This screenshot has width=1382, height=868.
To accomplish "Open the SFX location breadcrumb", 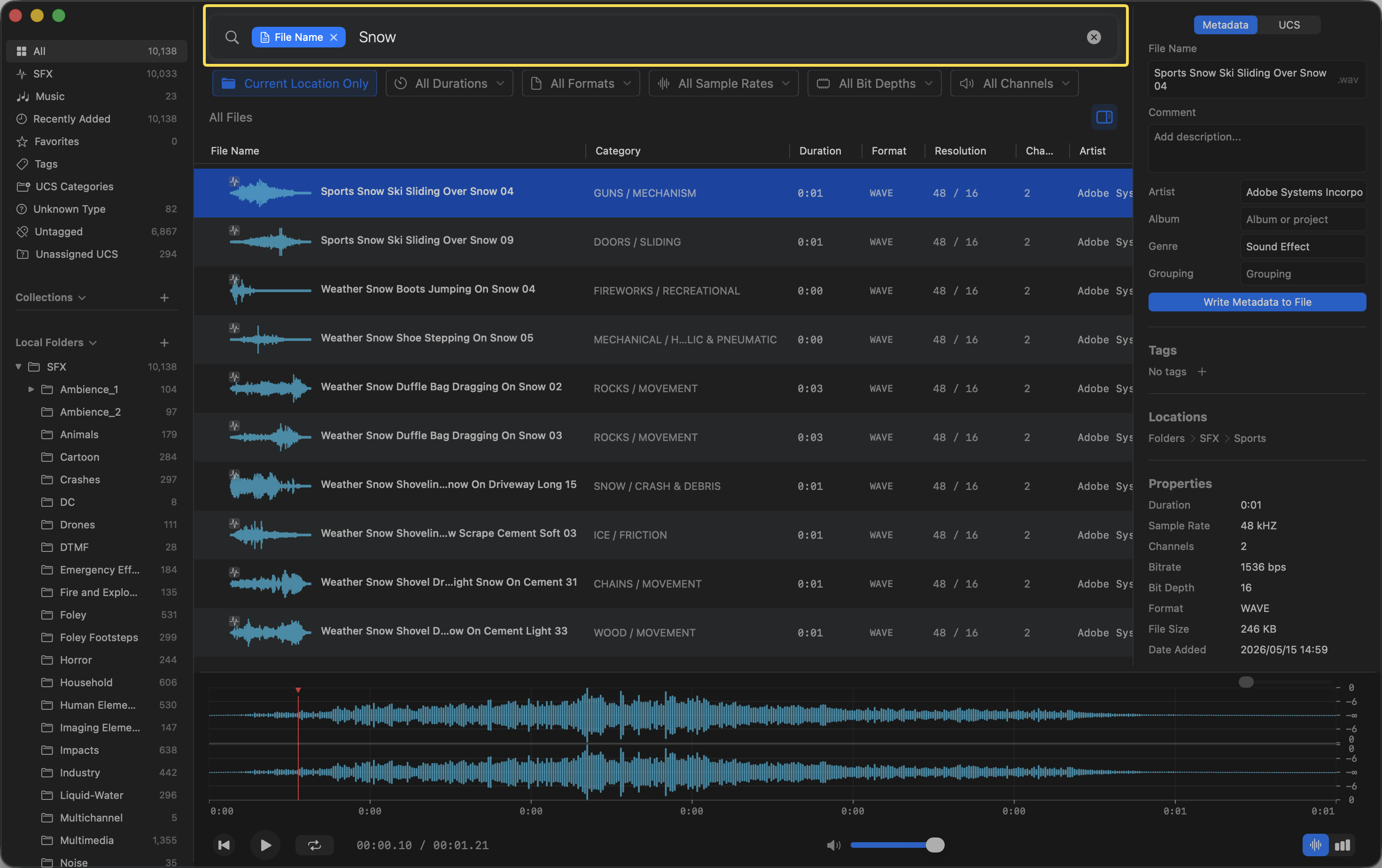I will 1209,438.
